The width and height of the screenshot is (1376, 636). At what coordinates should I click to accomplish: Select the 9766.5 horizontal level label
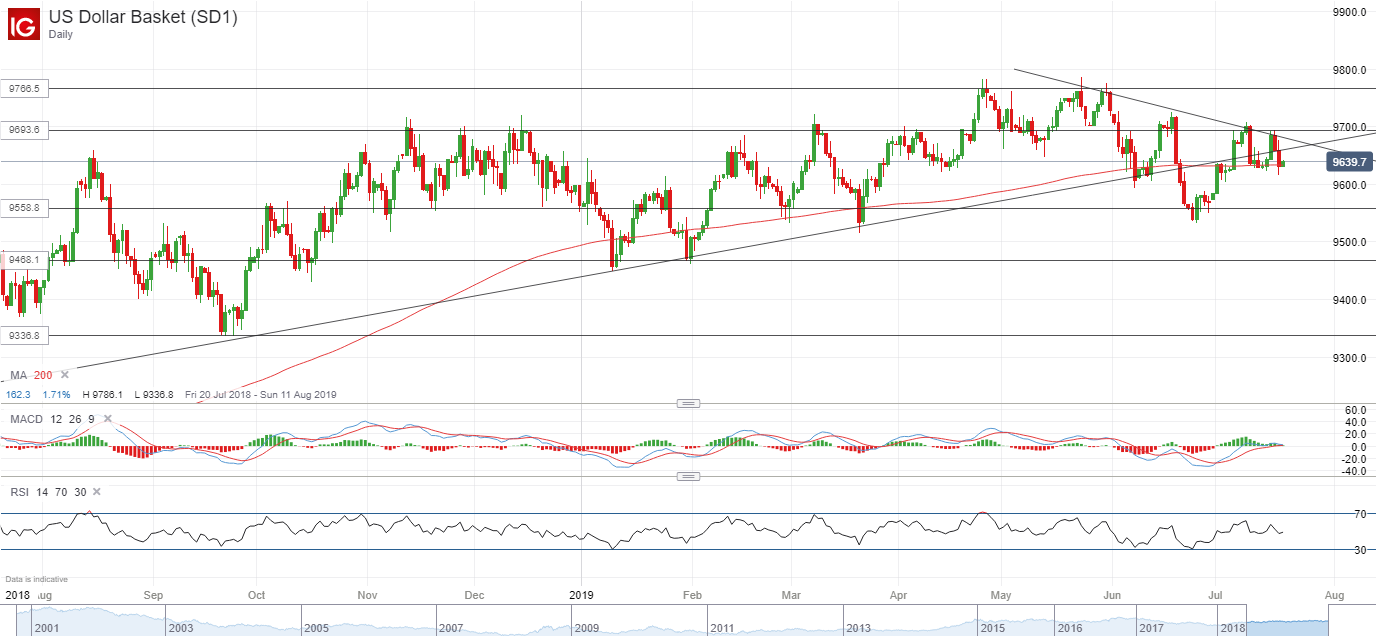click(x=24, y=89)
